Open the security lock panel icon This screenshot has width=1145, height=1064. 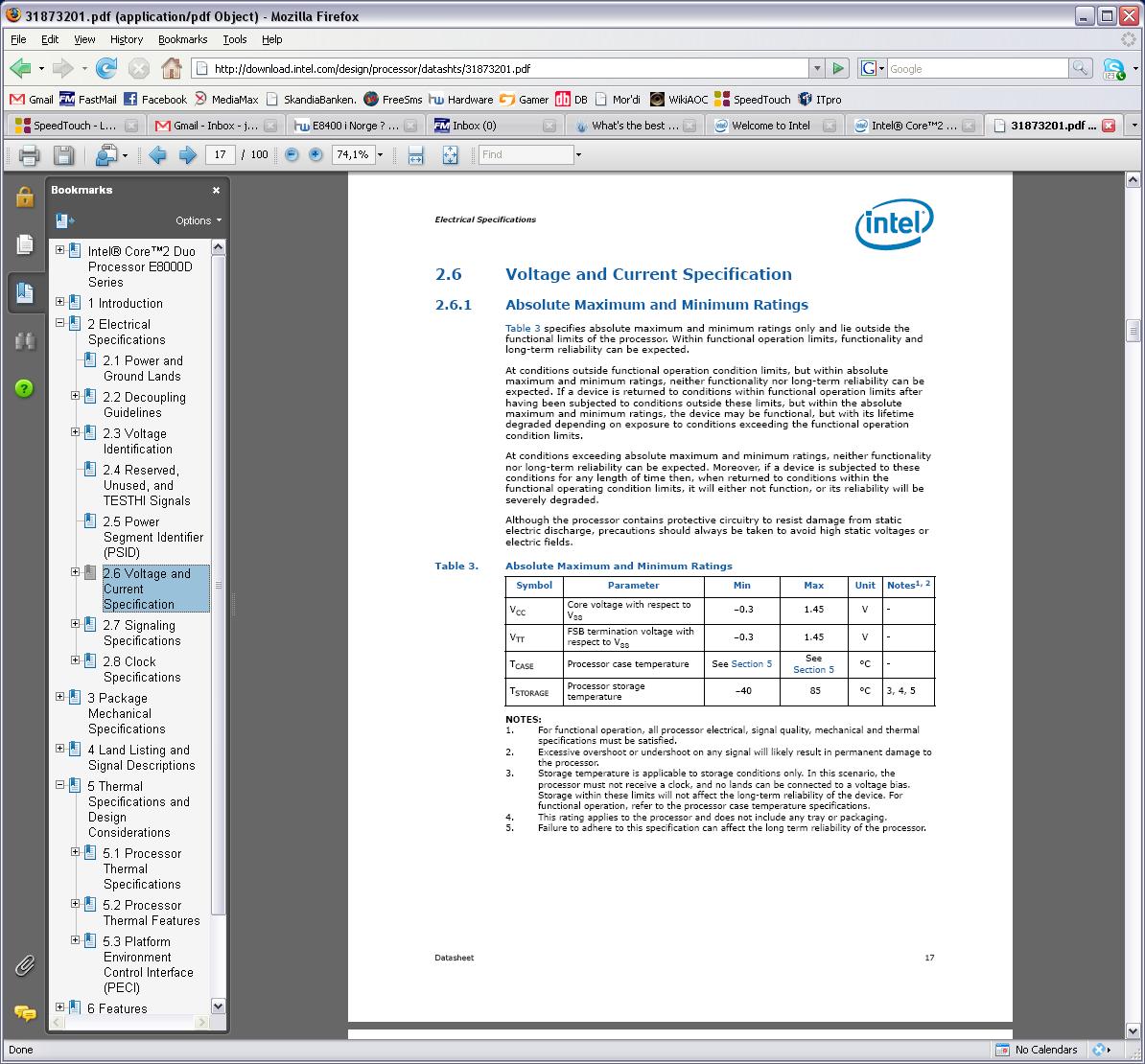25,197
